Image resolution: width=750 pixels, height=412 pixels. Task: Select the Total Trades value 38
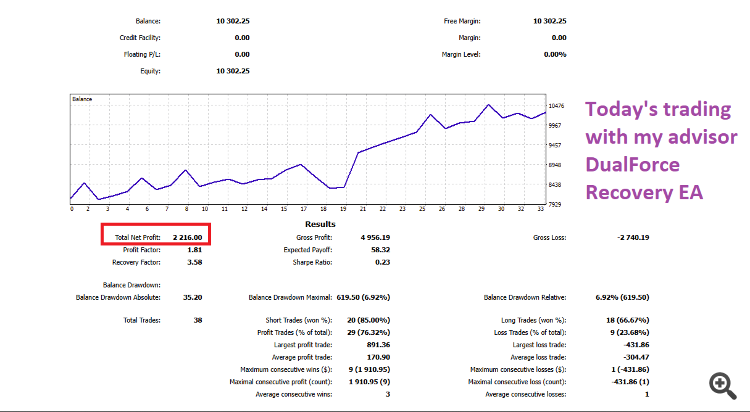pos(198,320)
